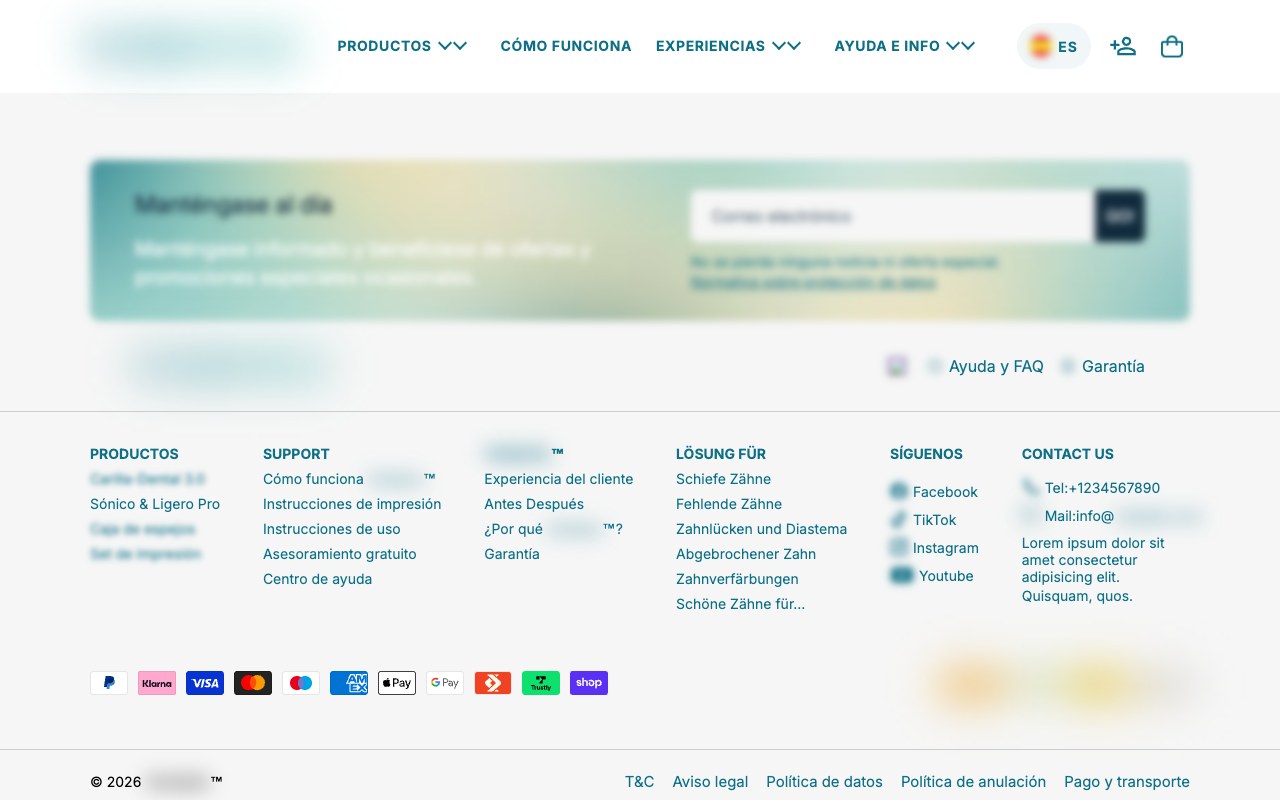Click the pink Klarna payment icon
This screenshot has height=800, width=1280.
click(157, 683)
